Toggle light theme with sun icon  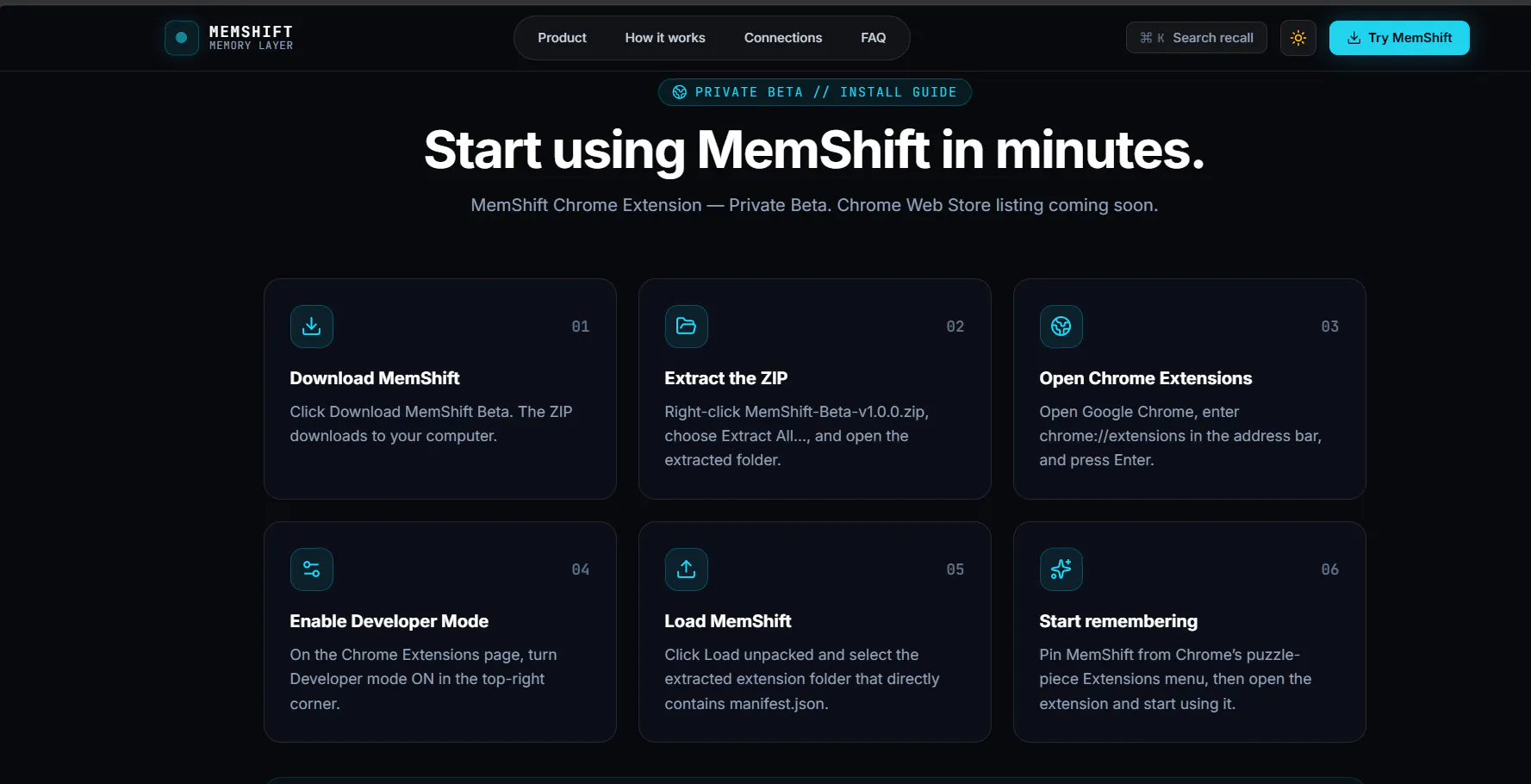point(1298,38)
